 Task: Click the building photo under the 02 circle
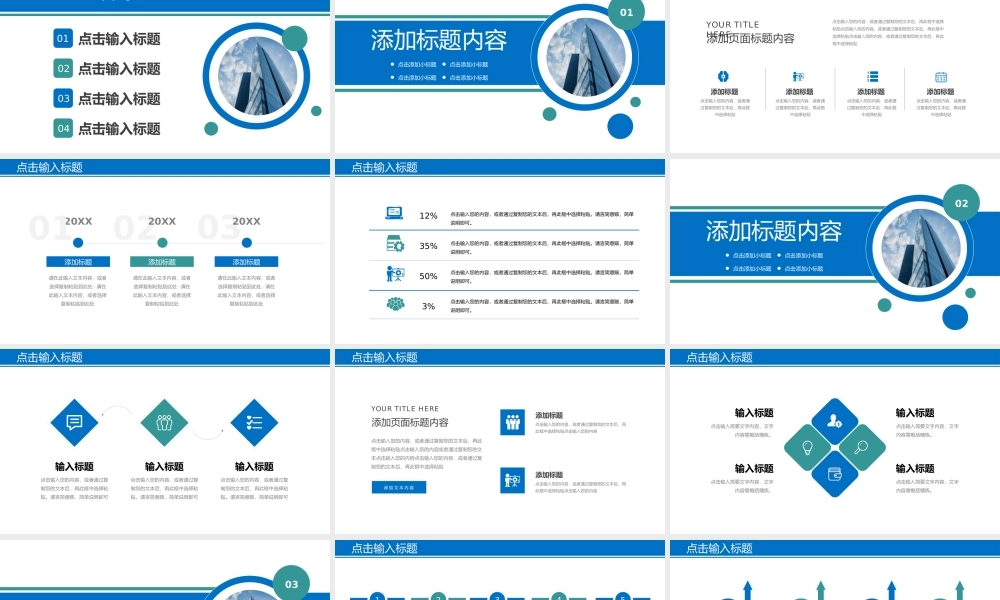[920, 249]
